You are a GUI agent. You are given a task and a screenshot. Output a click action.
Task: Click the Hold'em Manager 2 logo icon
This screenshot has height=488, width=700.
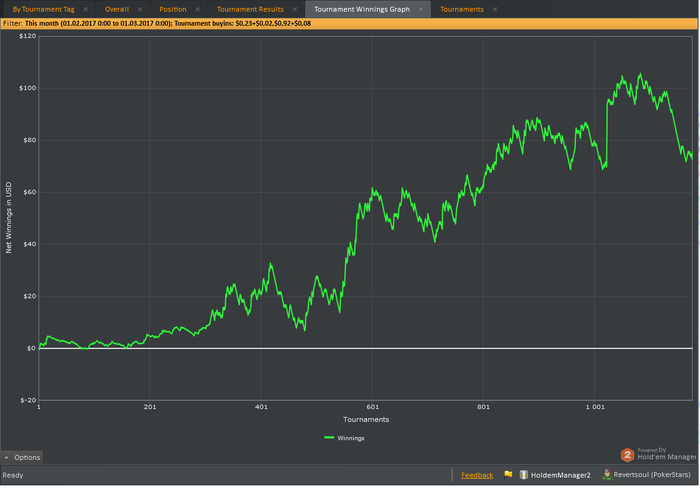click(x=627, y=455)
